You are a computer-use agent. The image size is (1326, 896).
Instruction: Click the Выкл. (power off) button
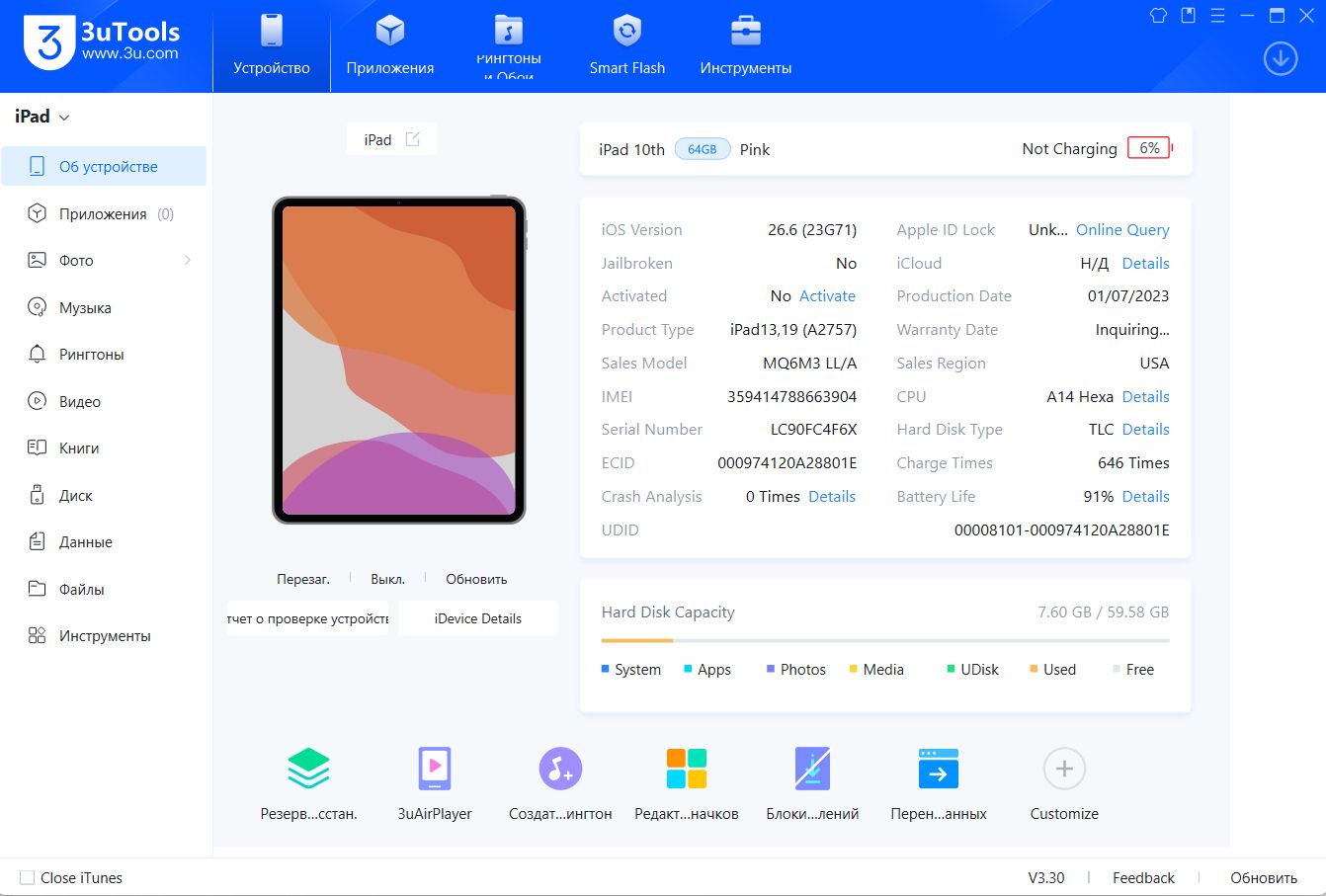[388, 579]
